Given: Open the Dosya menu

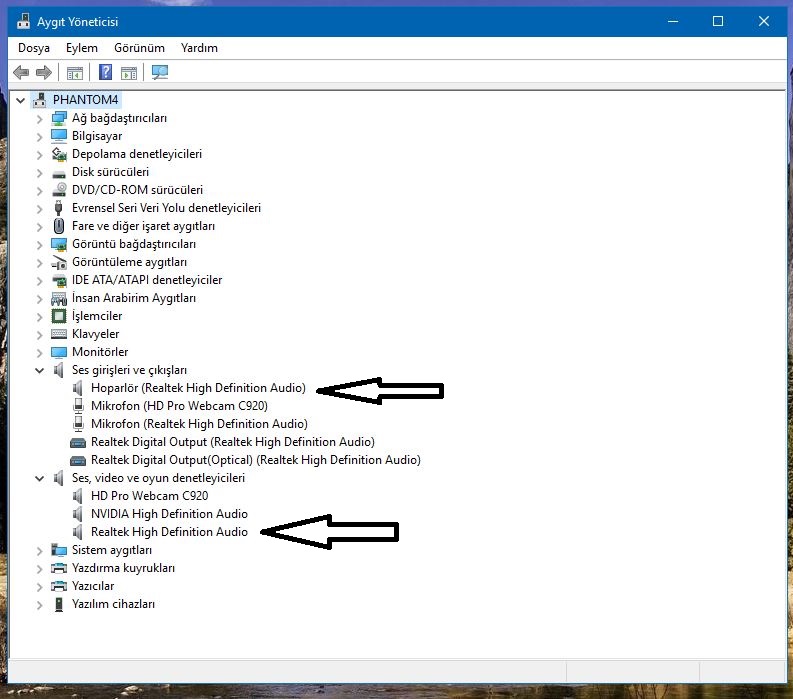Looking at the screenshot, I should pos(34,48).
